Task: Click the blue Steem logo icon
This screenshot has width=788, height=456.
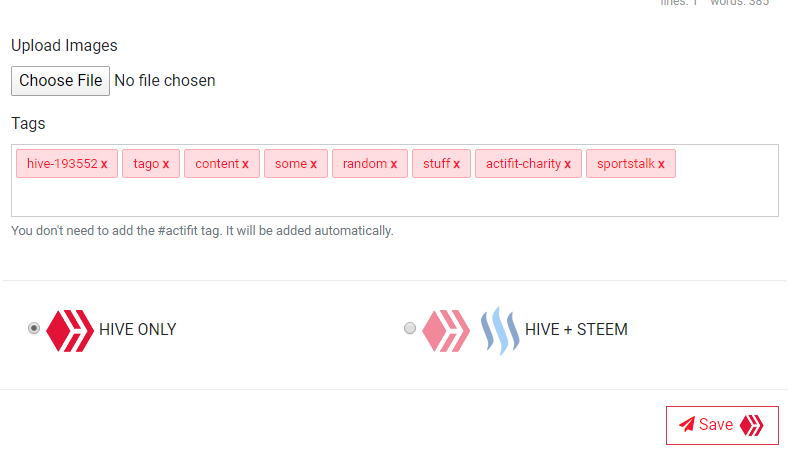Action: tap(500, 331)
